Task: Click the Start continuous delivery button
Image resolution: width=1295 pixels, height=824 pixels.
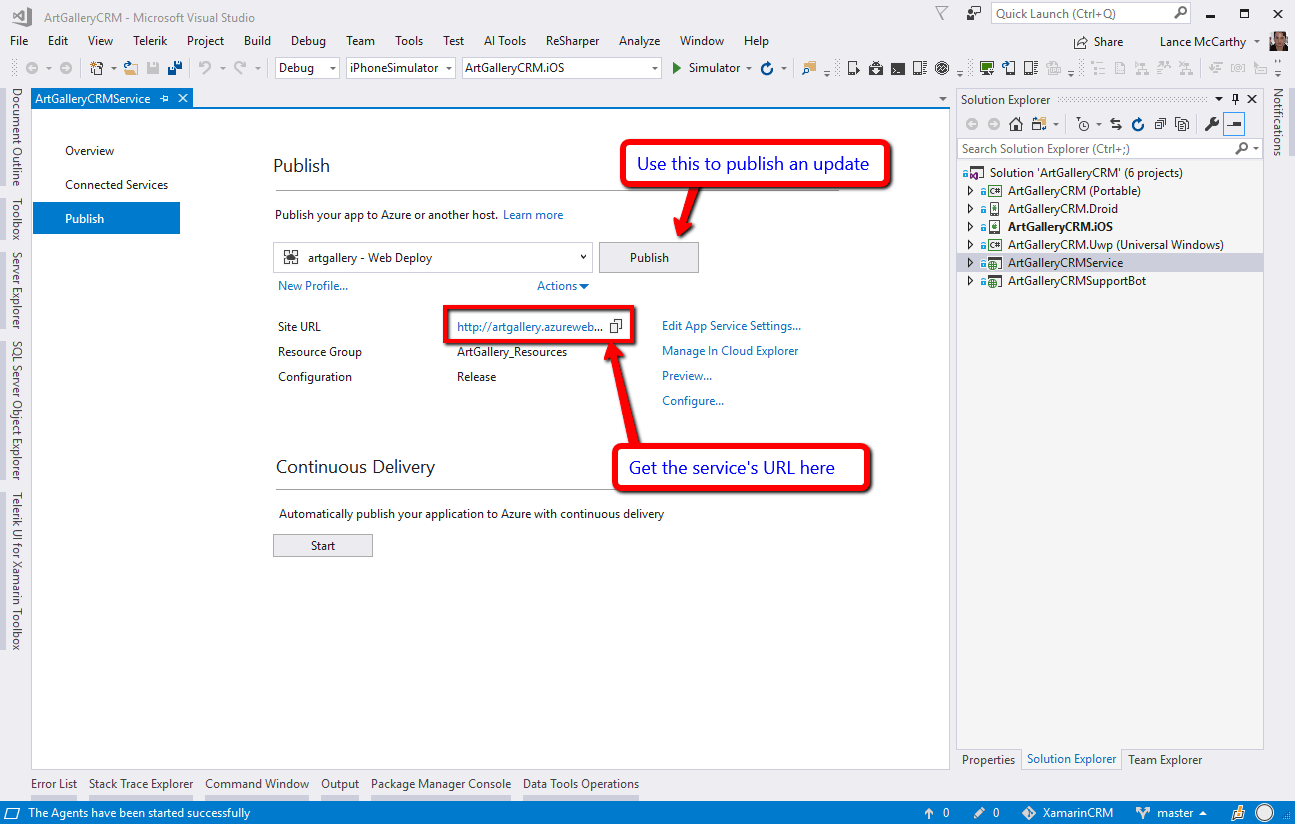Action: pyautogui.click(x=323, y=546)
